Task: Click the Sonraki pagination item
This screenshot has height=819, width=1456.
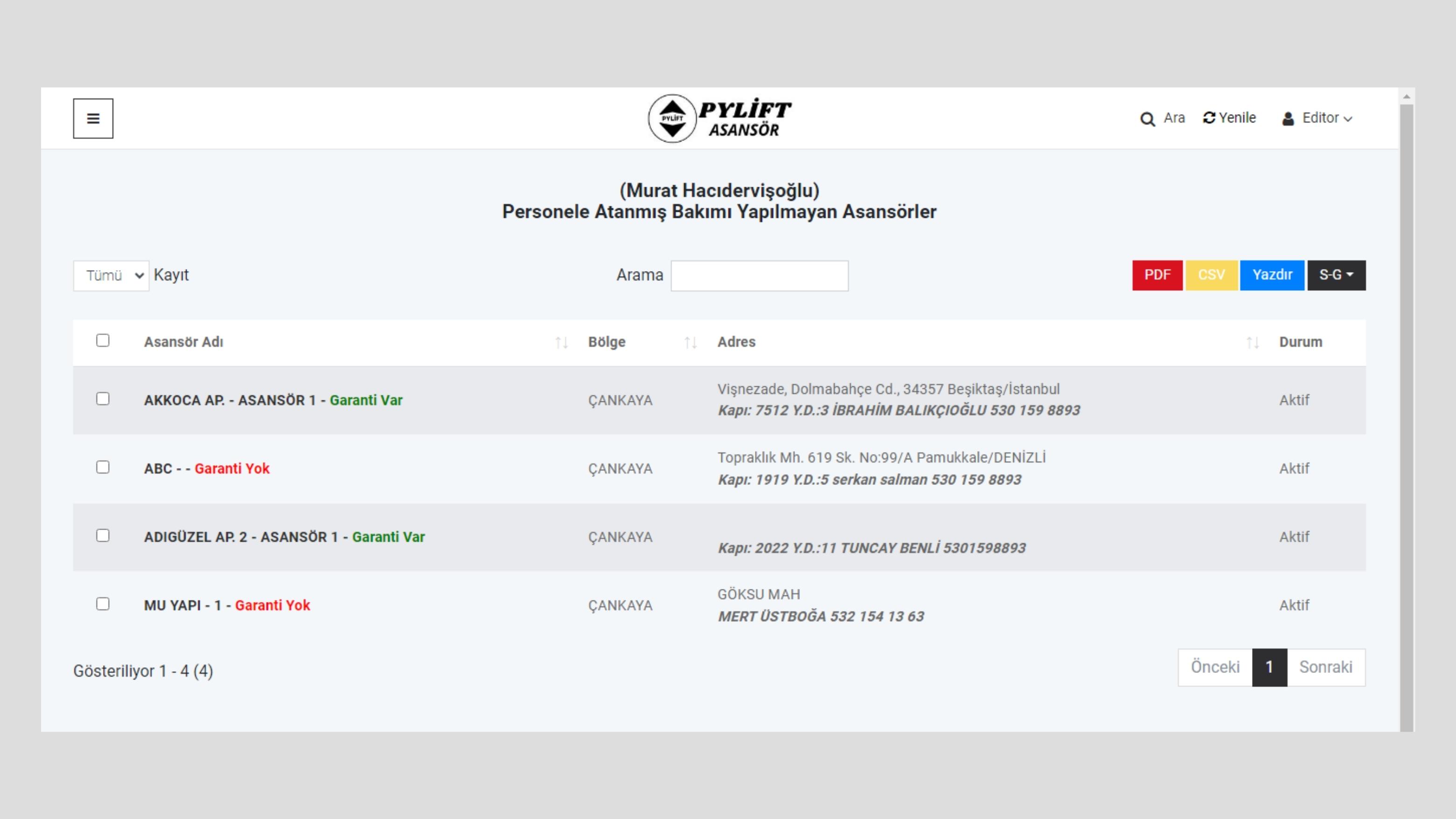Action: click(1326, 667)
